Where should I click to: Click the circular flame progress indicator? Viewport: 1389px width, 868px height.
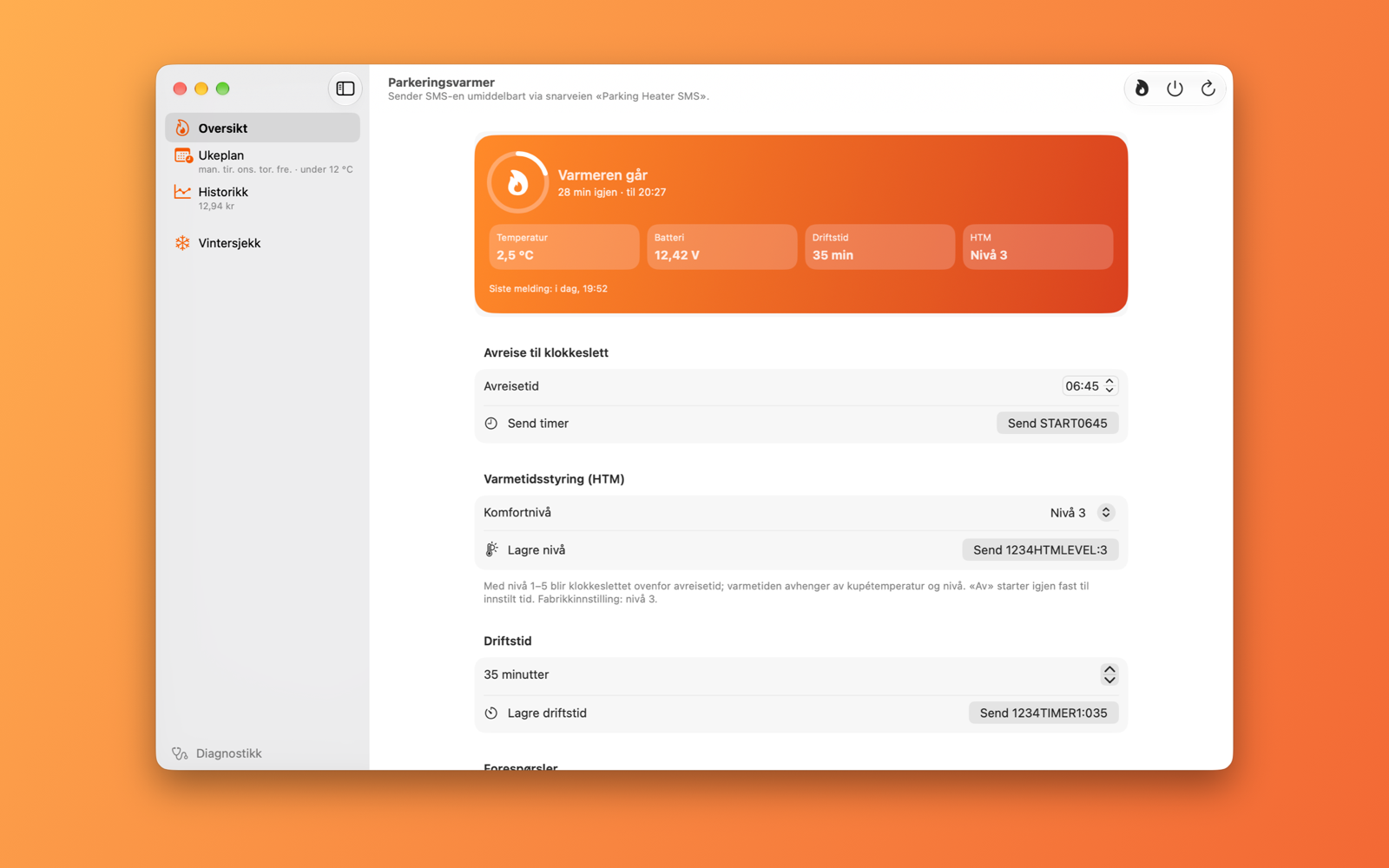coord(517,182)
